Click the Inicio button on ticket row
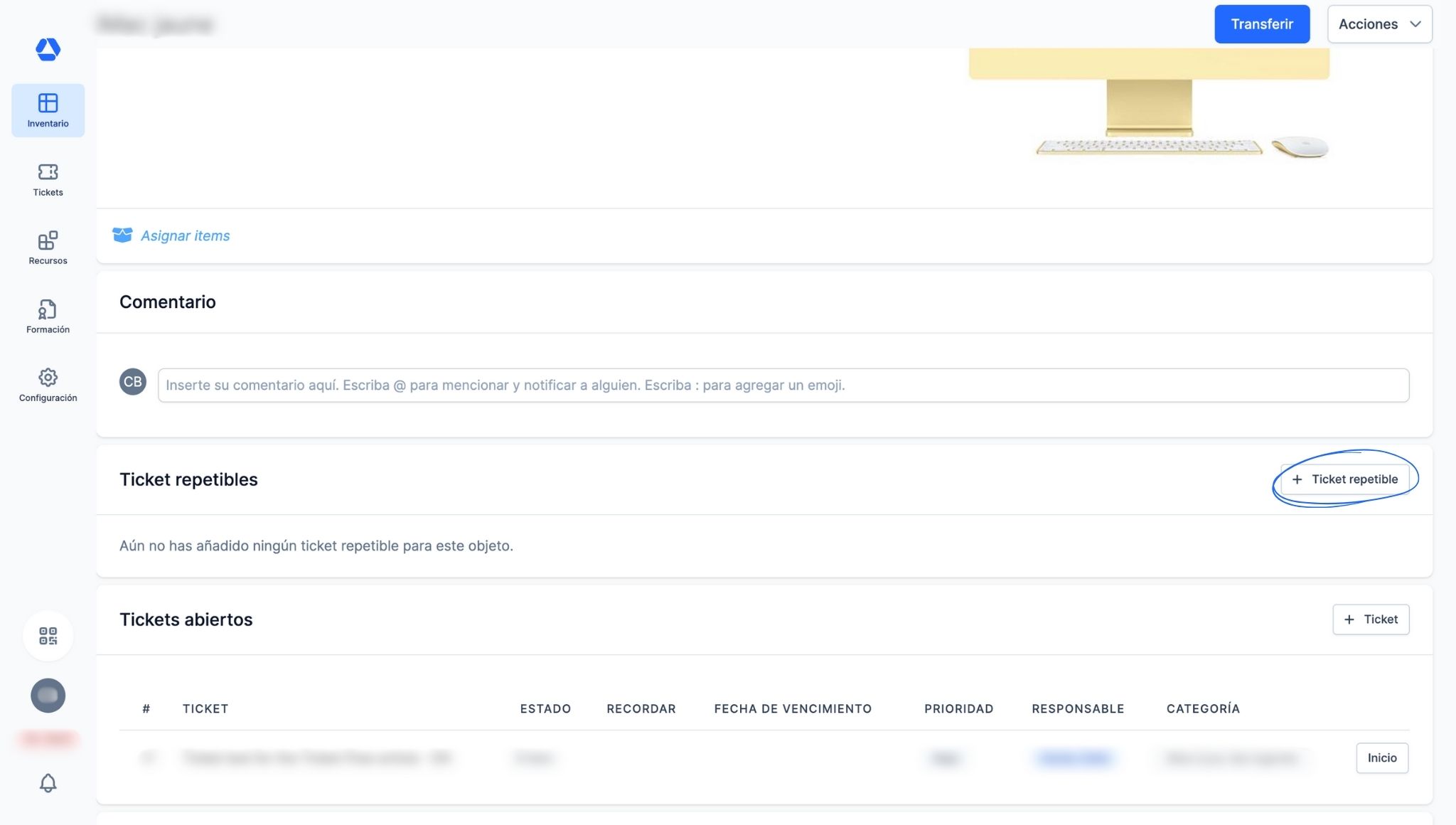 click(x=1381, y=758)
